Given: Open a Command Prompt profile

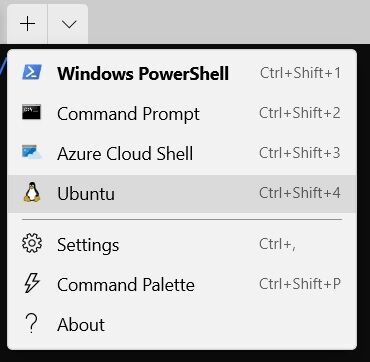Looking at the screenshot, I should coord(182,113).
